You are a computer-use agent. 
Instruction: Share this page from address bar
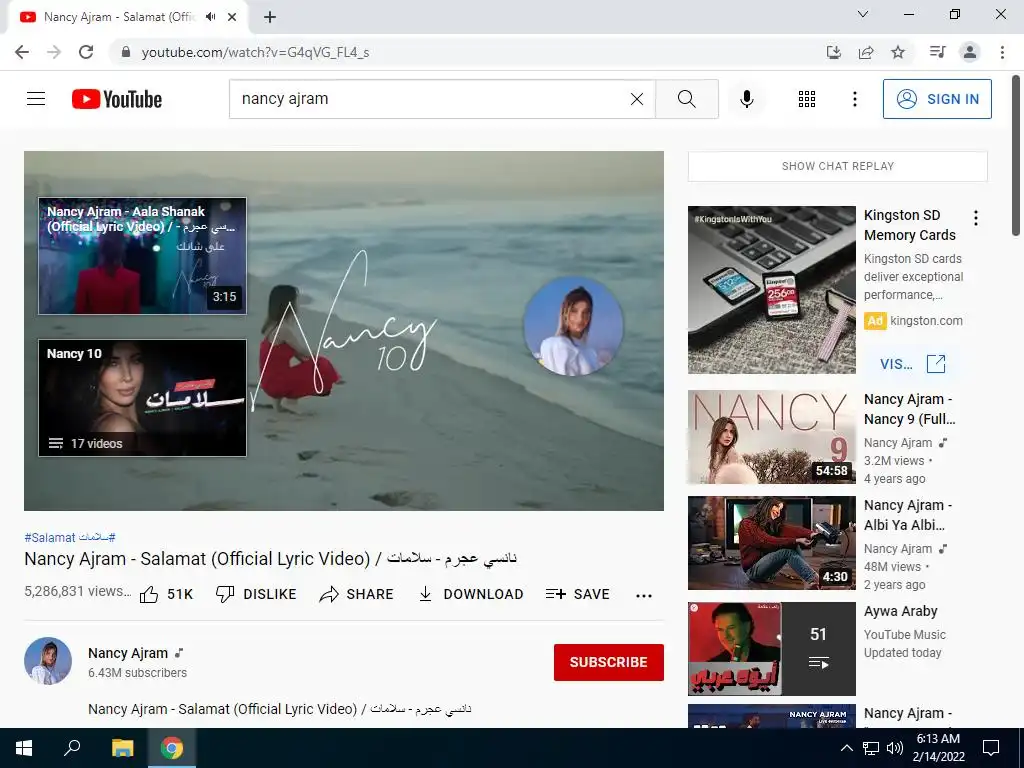[866, 52]
